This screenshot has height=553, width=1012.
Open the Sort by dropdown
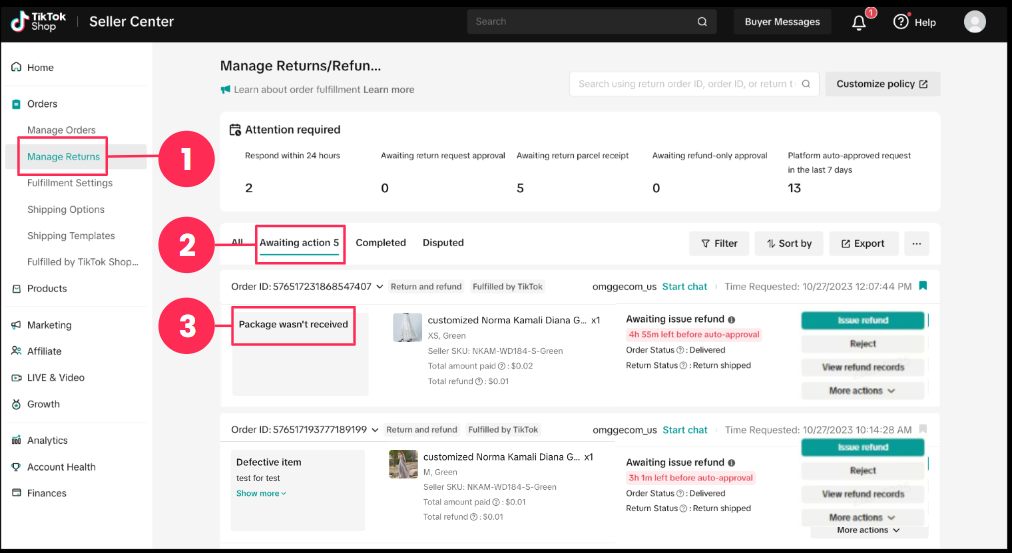pyautogui.click(x=789, y=243)
